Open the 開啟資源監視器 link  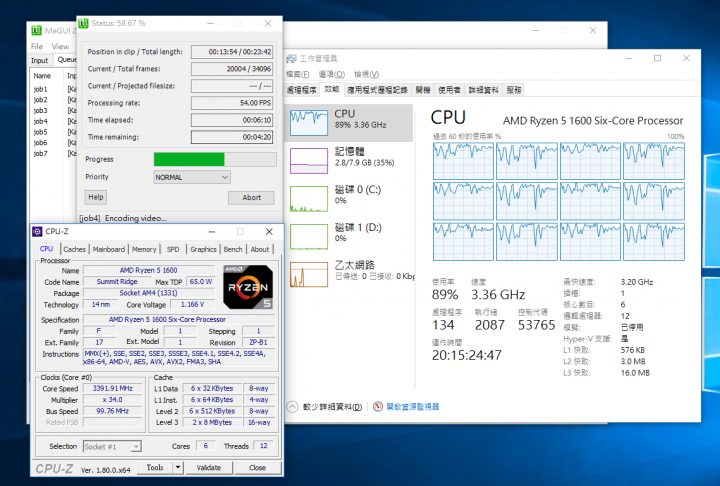click(413, 407)
